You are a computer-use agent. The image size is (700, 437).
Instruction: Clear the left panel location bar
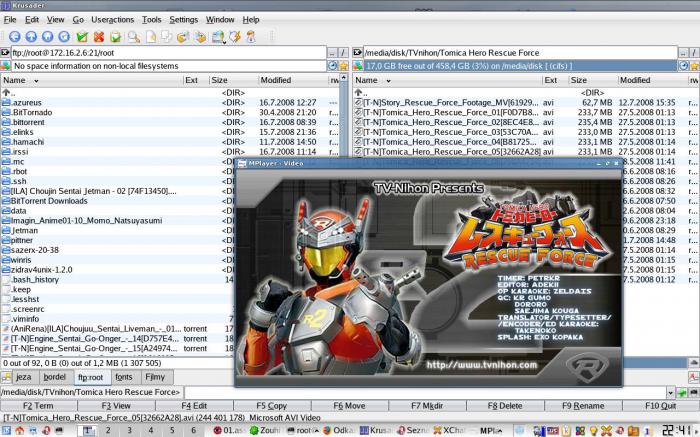[5, 52]
